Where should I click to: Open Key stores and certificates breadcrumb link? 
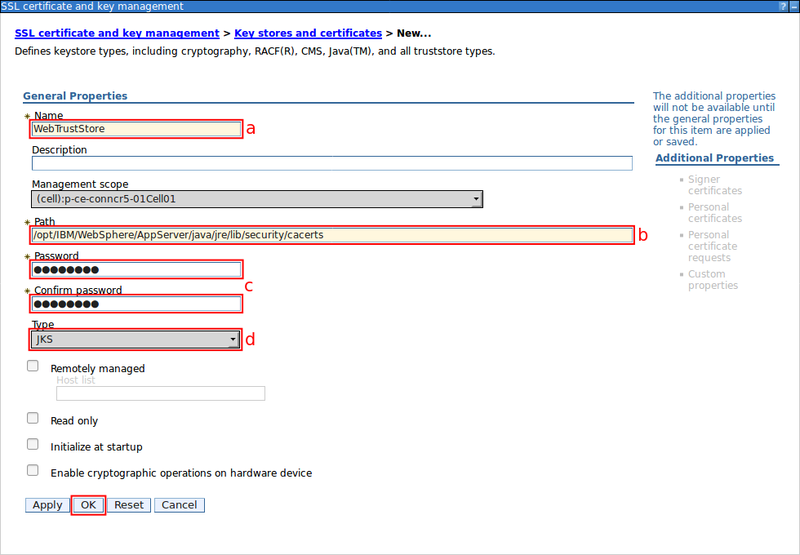[308, 33]
